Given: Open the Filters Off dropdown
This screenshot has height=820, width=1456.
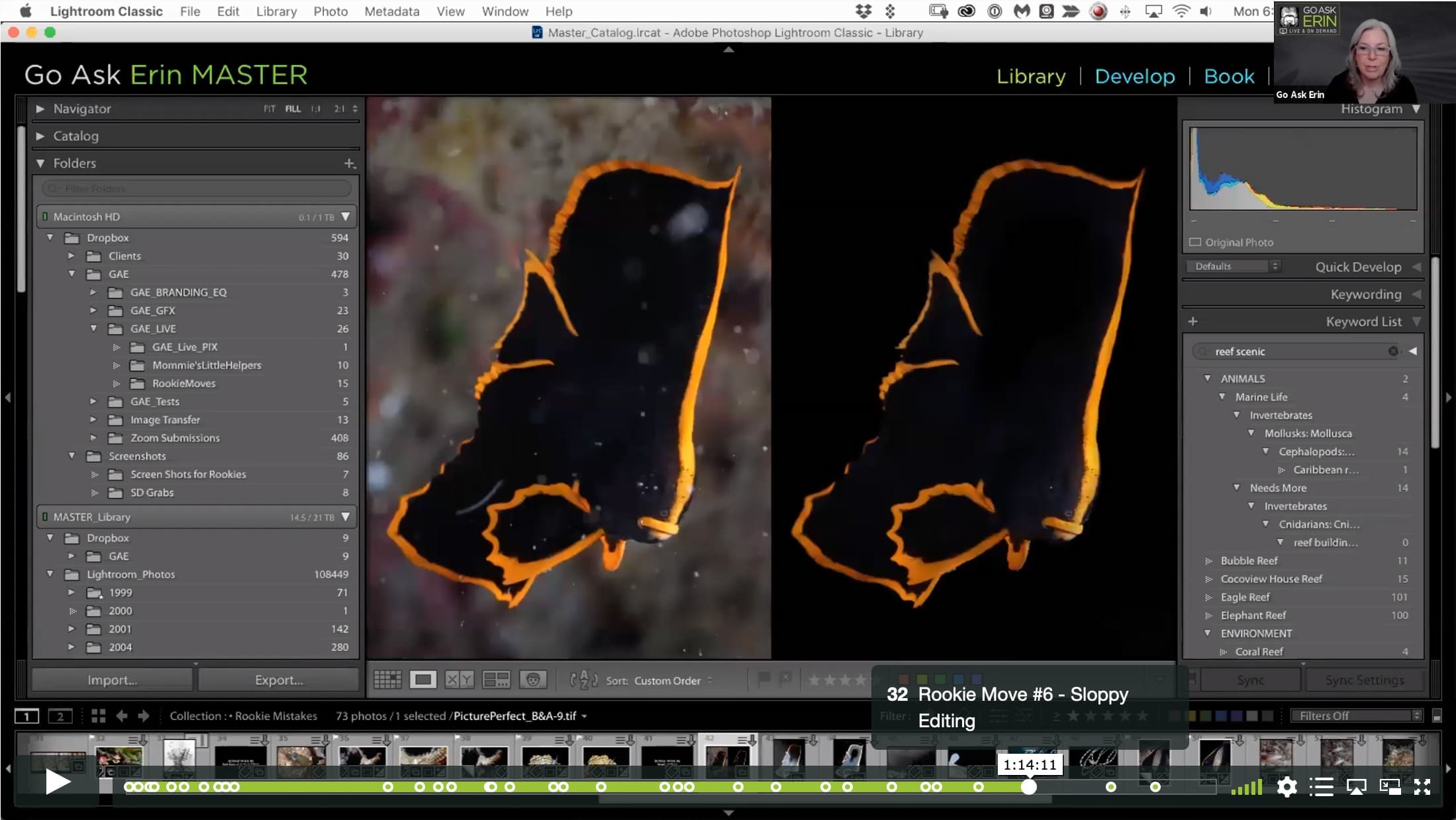Looking at the screenshot, I should tap(1356, 716).
